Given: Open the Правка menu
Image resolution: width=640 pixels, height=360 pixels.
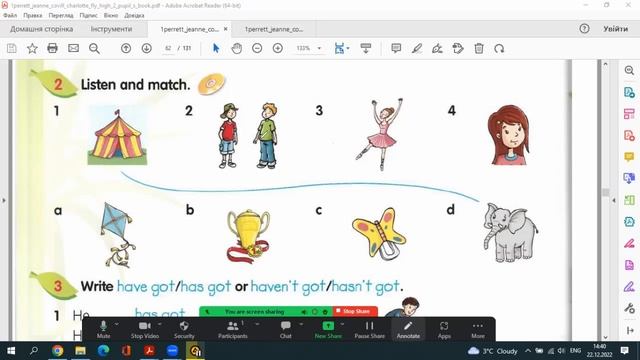Looking at the screenshot, I should [33, 15].
